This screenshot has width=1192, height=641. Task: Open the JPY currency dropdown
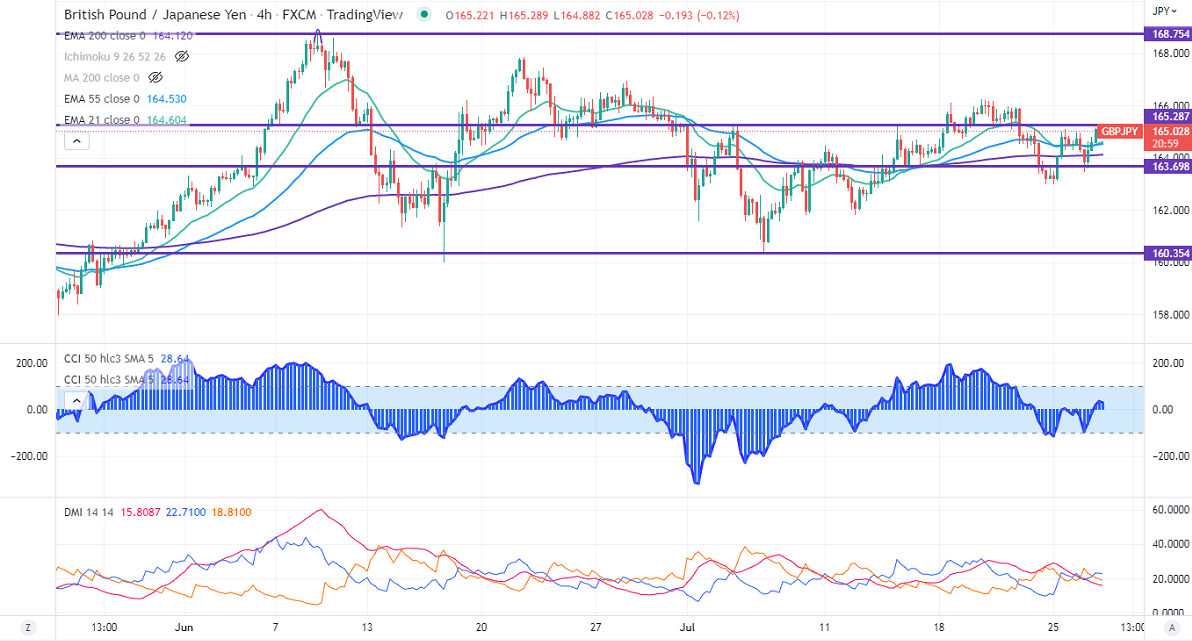tap(1164, 11)
